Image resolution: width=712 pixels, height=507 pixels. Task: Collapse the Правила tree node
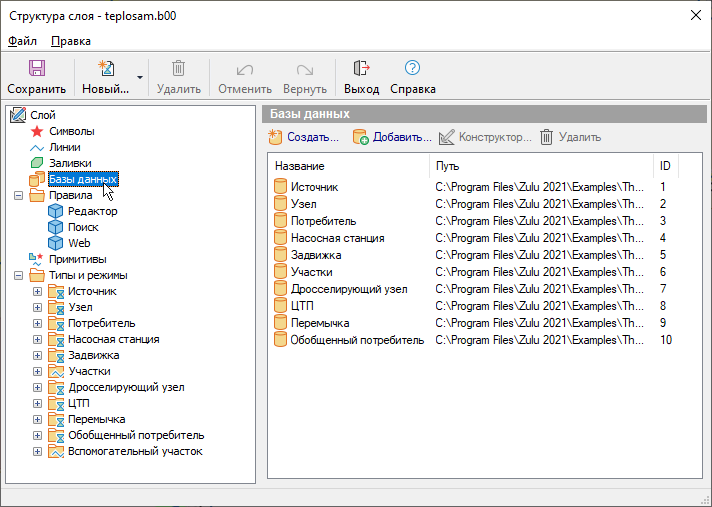(x=19, y=195)
